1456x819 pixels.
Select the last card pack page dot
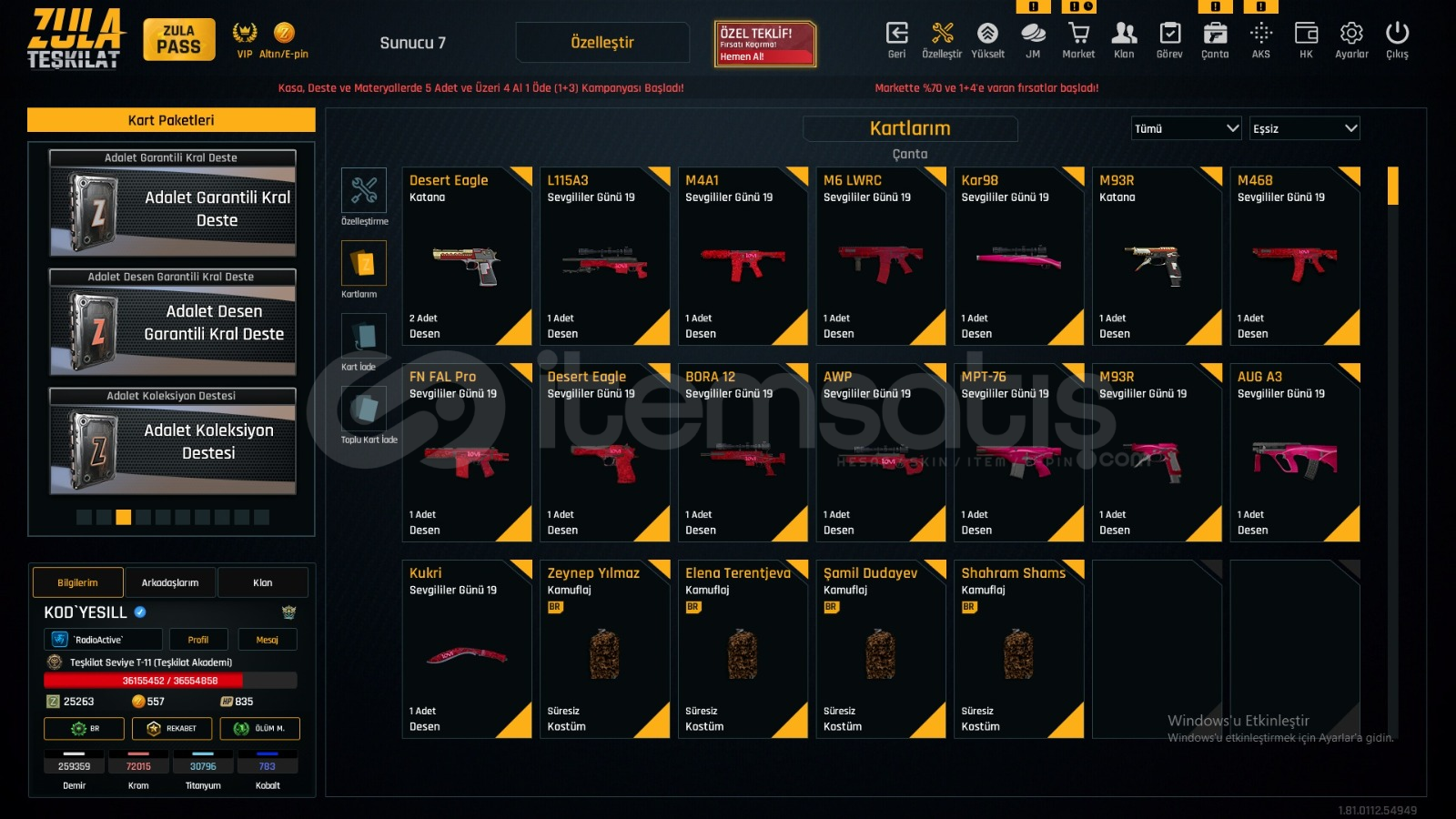[x=261, y=517]
